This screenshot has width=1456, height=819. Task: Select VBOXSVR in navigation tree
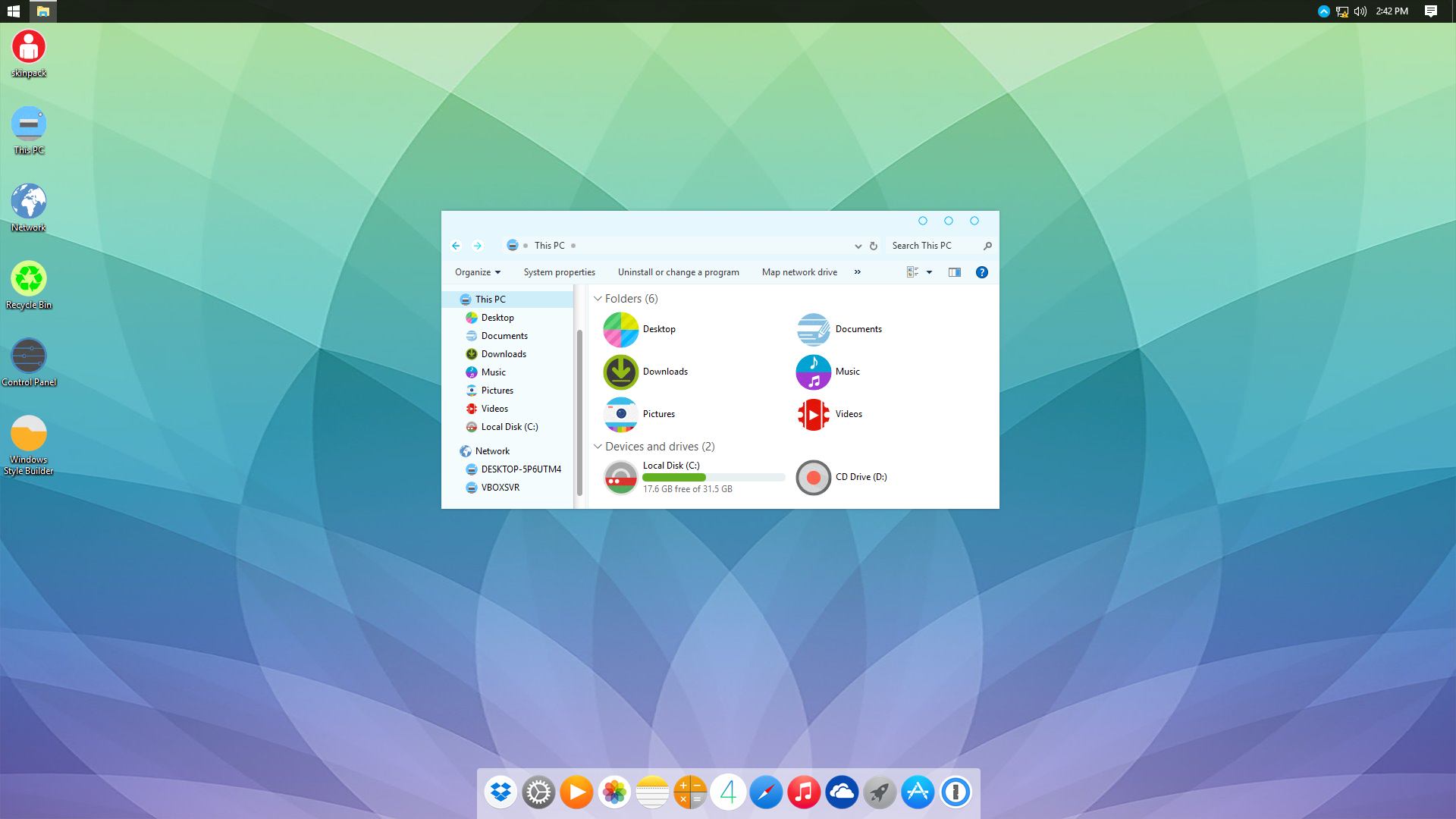point(500,488)
